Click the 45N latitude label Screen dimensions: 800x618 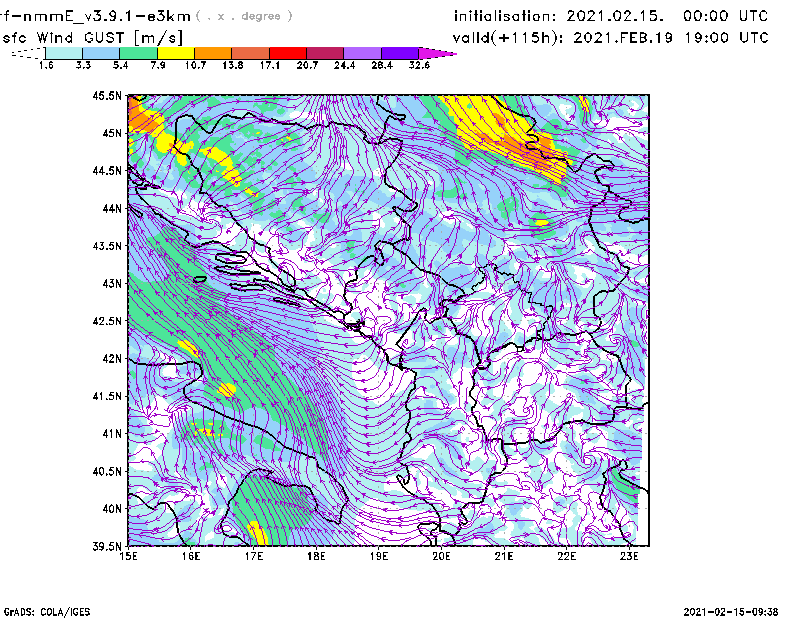click(112, 133)
